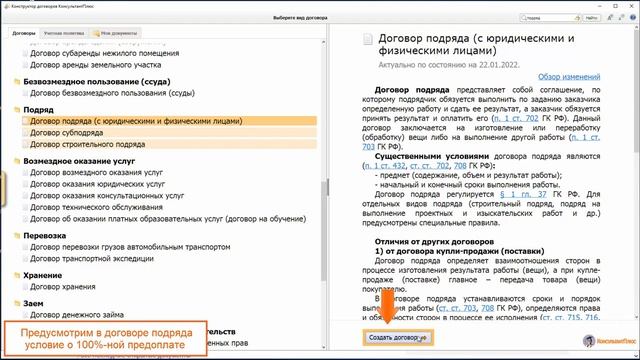This screenshot has height=360, width=640.
Task: Click the folder icon beside Хранение
Action: (17, 276)
